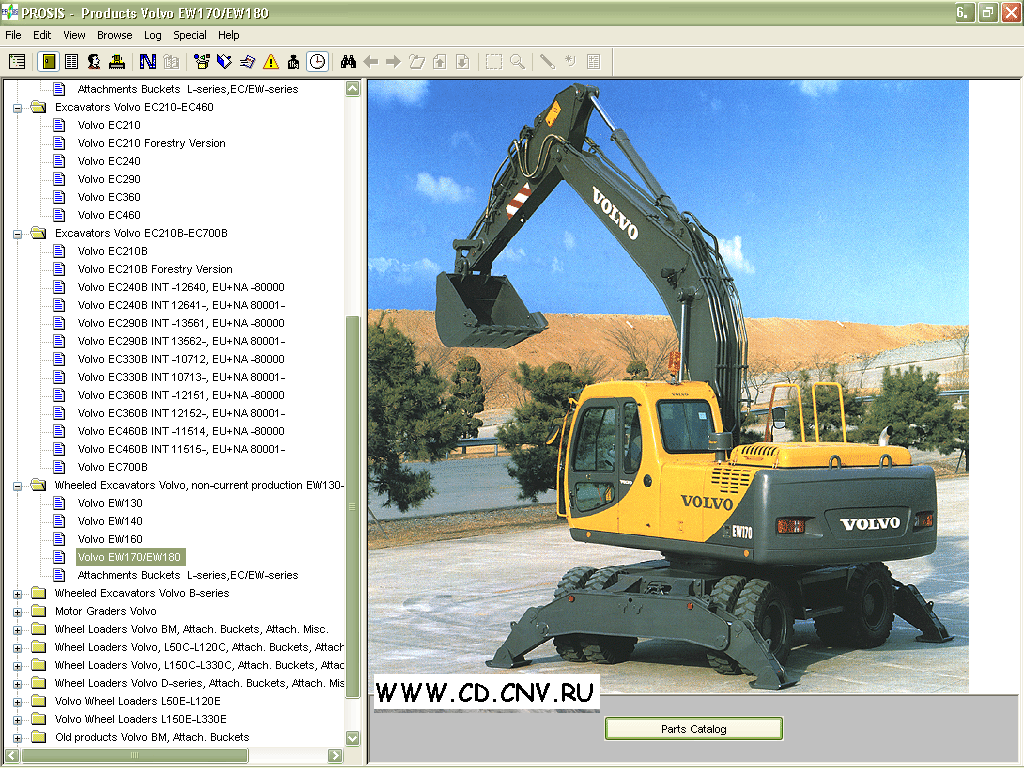Screen dimensions: 1024x768
Task: Expand Wheel Loaders Volvo D-series folder
Action: point(18,684)
